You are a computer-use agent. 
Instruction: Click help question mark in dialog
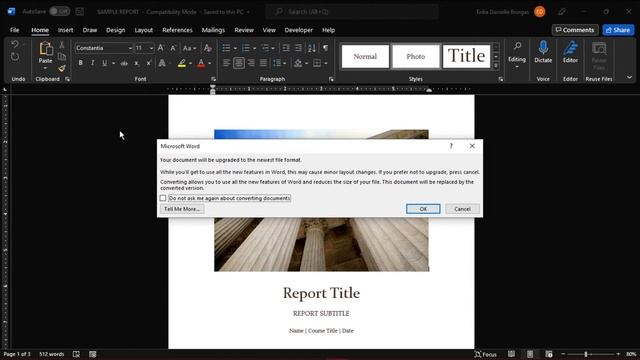coord(451,146)
